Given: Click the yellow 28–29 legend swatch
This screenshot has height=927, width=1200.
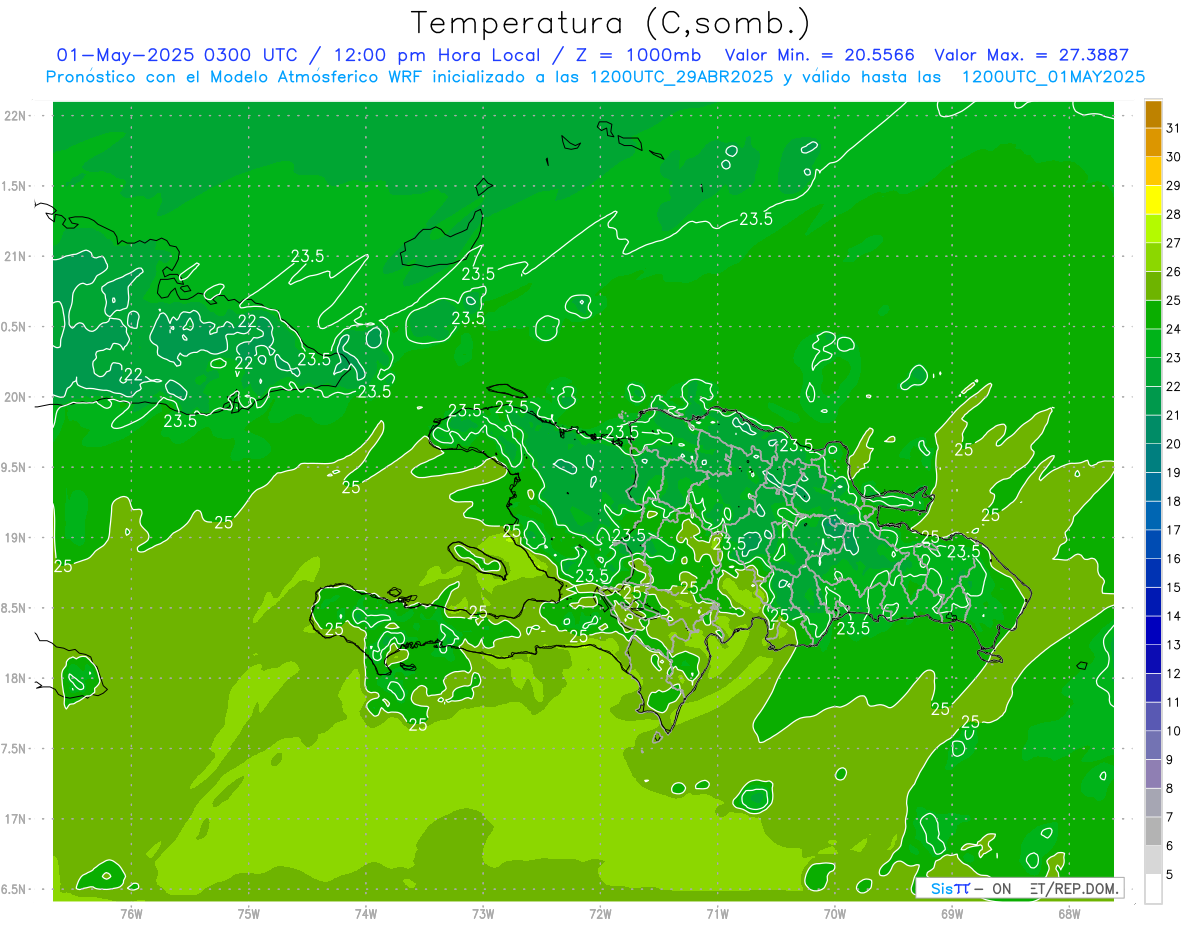Looking at the screenshot, I should coord(1153,200).
